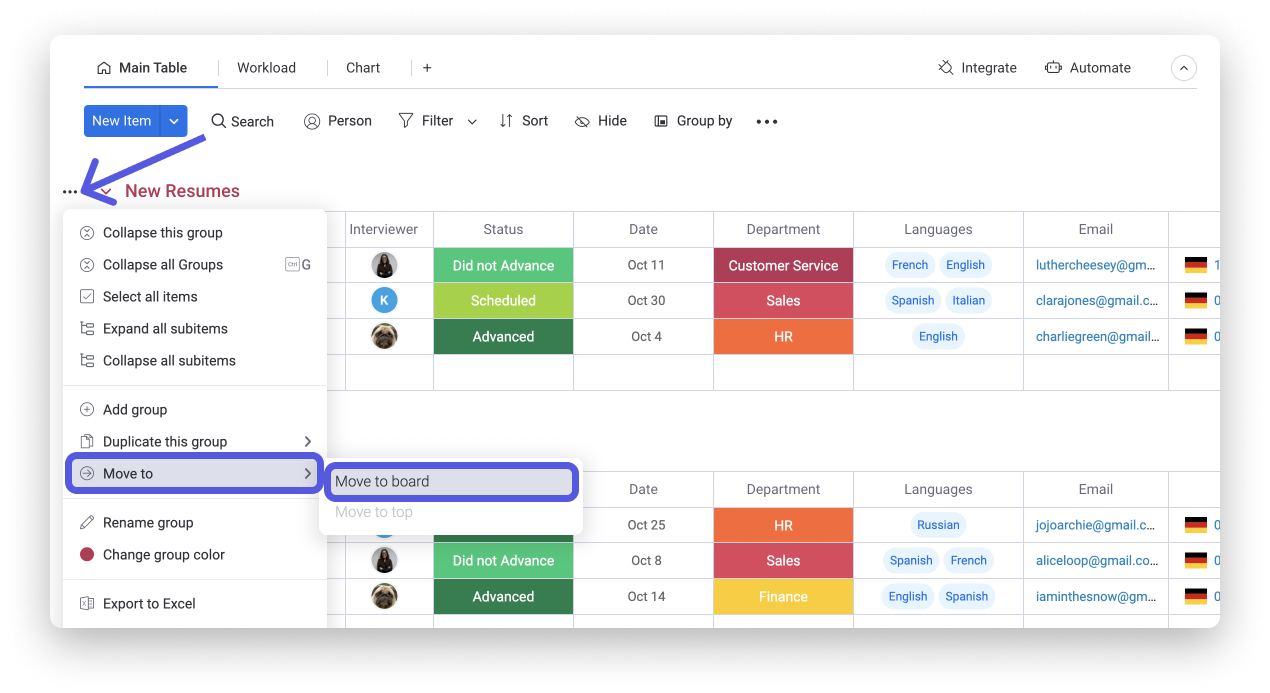
Task: Click the Customer Service department cell
Action: 783,265
